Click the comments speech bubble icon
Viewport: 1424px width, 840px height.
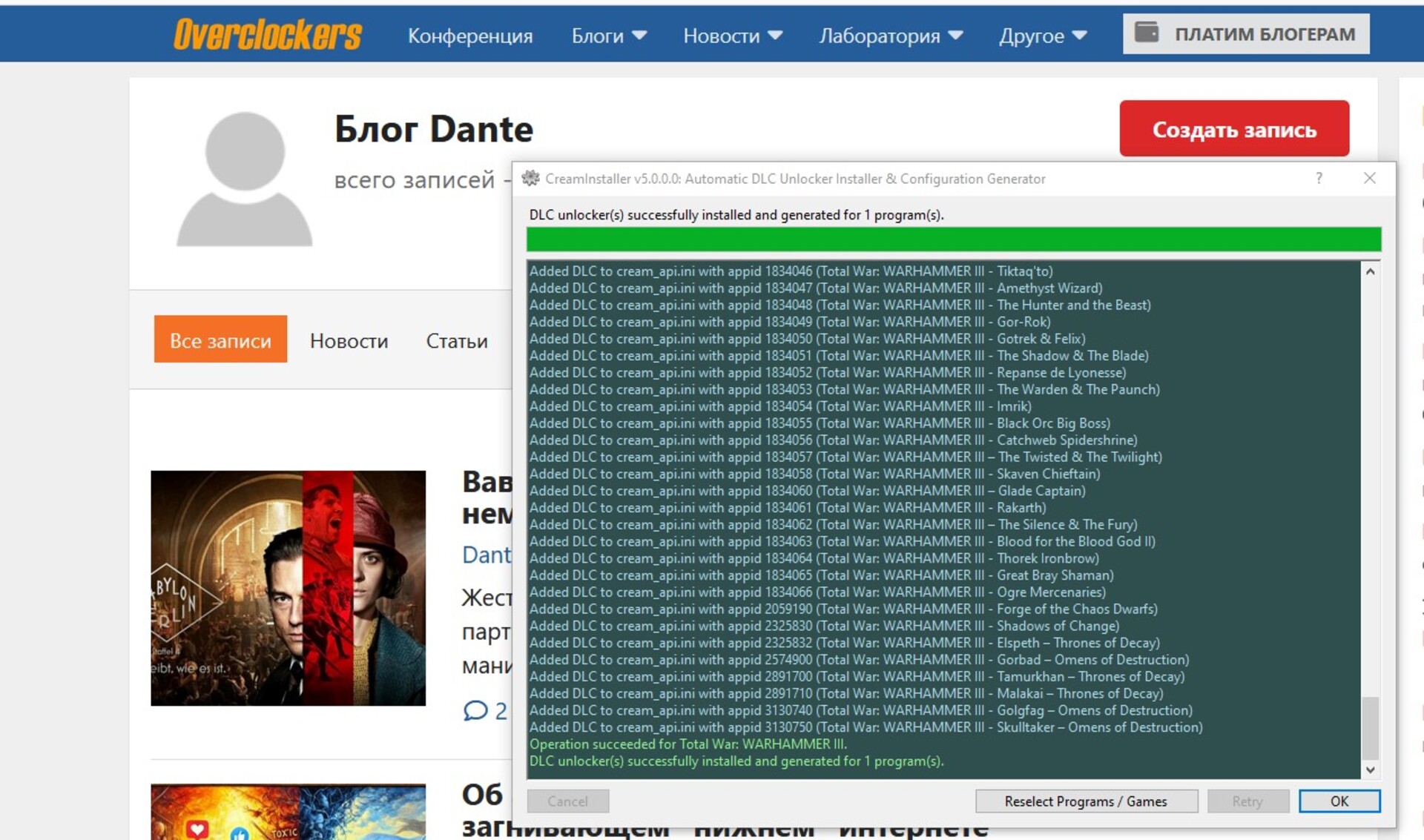tap(475, 710)
